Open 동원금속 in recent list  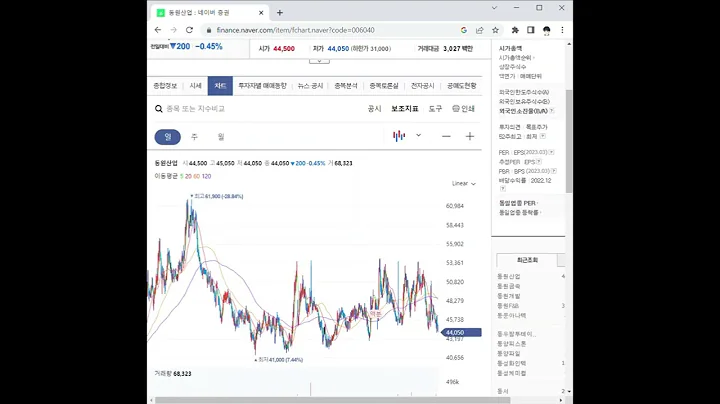coord(509,286)
